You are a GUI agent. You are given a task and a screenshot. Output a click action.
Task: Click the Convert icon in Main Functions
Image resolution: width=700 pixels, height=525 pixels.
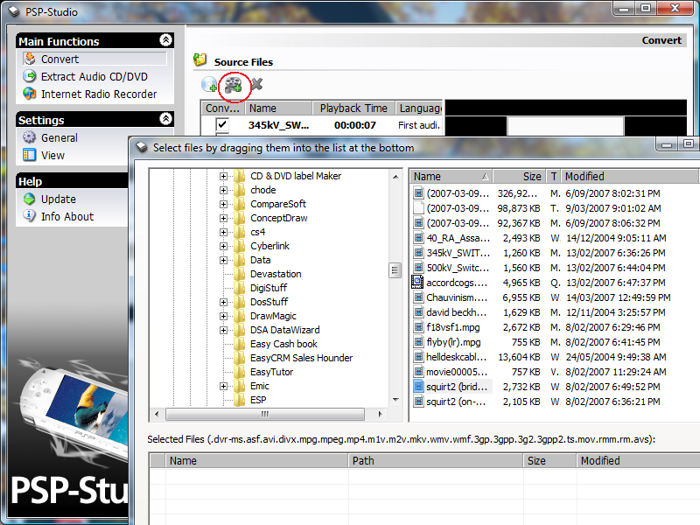29,58
